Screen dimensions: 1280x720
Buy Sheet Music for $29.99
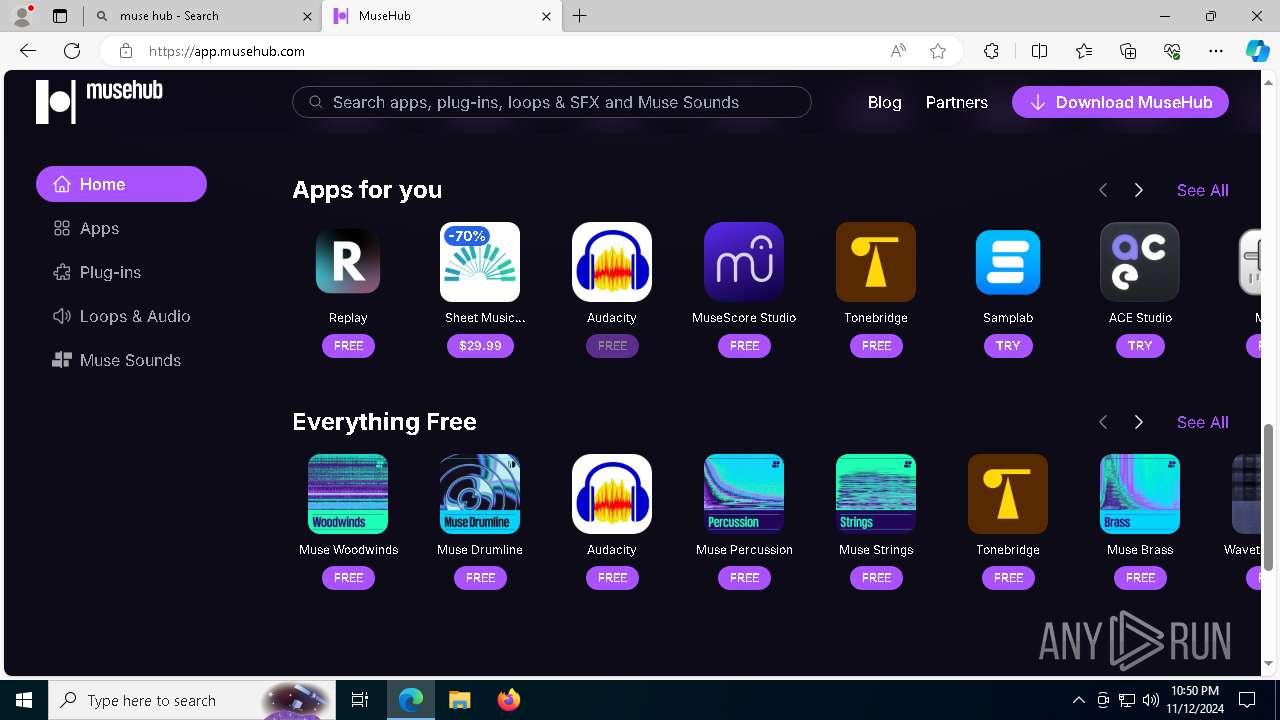coord(480,346)
